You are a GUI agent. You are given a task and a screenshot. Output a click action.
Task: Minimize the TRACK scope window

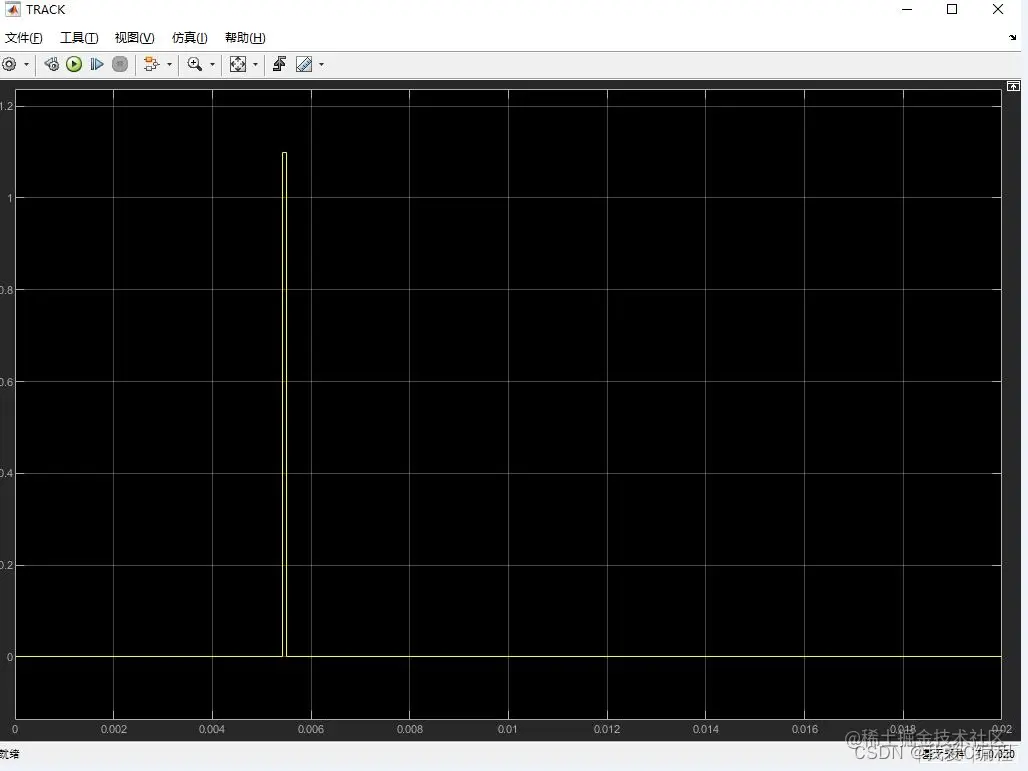[x=907, y=9]
